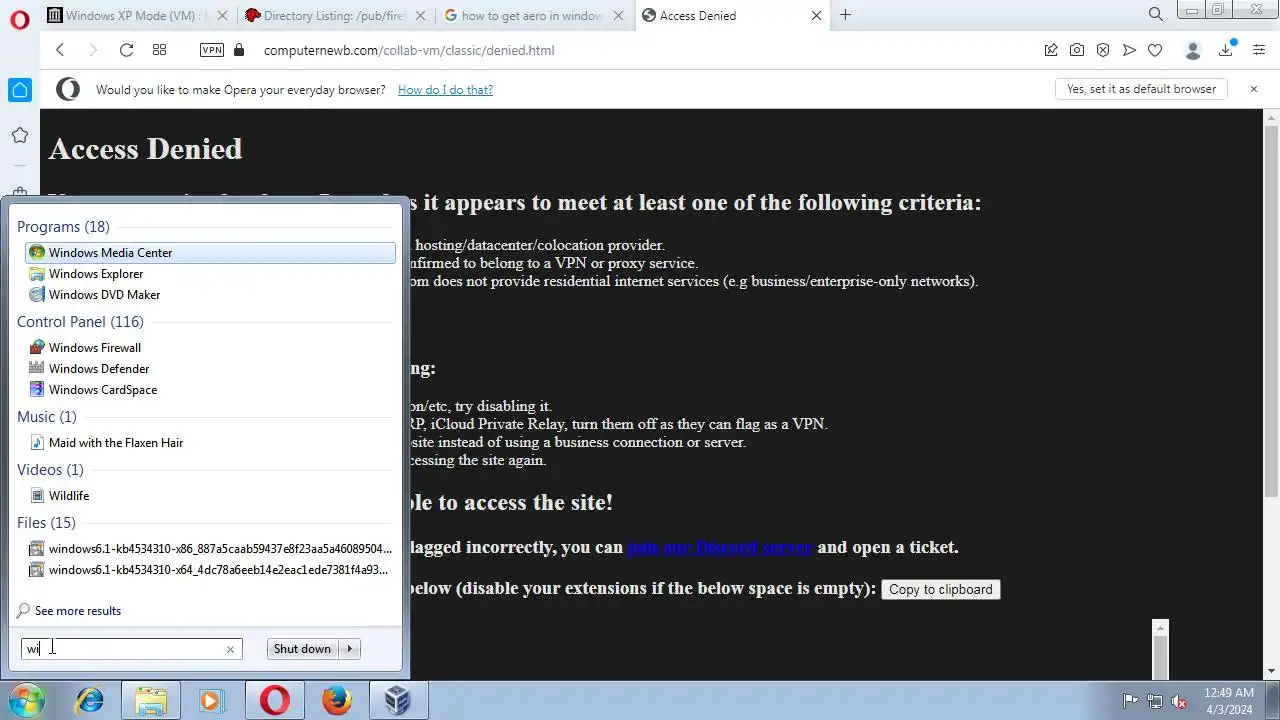Open Windows DVD Maker result
Image resolution: width=1280 pixels, height=720 pixels.
(x=210, y=295)
